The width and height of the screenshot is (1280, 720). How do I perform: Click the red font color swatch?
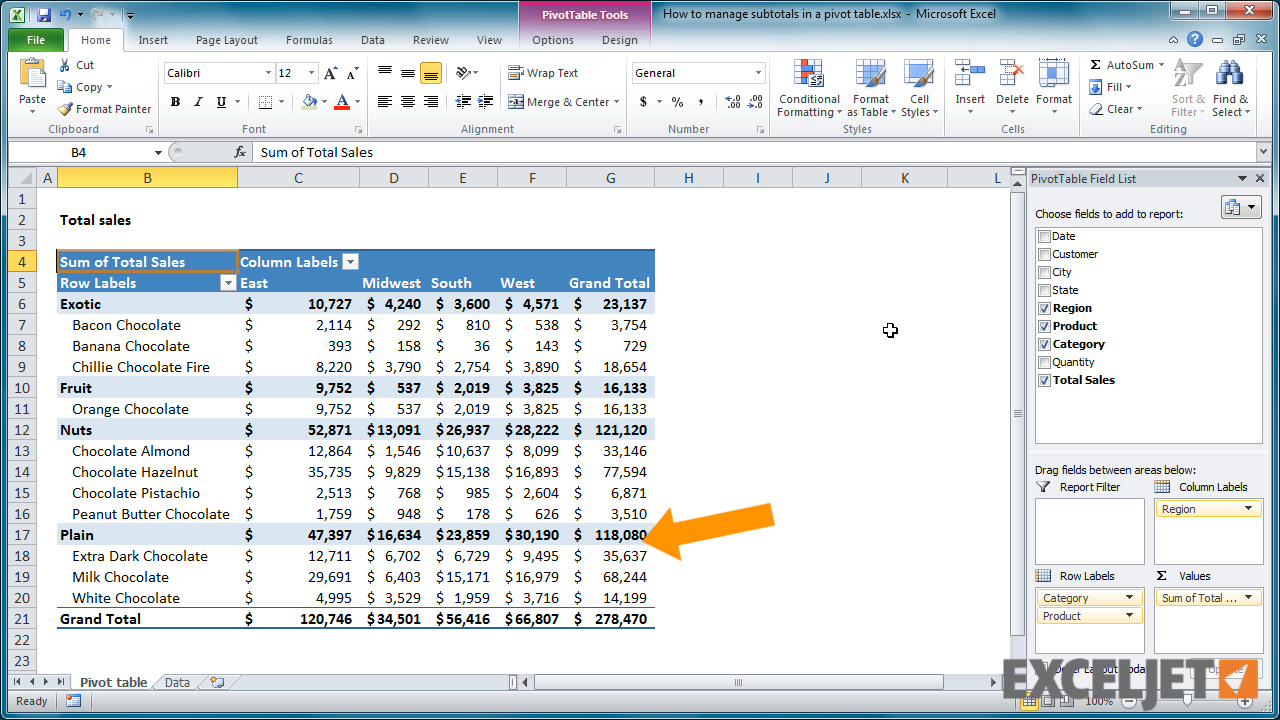342,102
